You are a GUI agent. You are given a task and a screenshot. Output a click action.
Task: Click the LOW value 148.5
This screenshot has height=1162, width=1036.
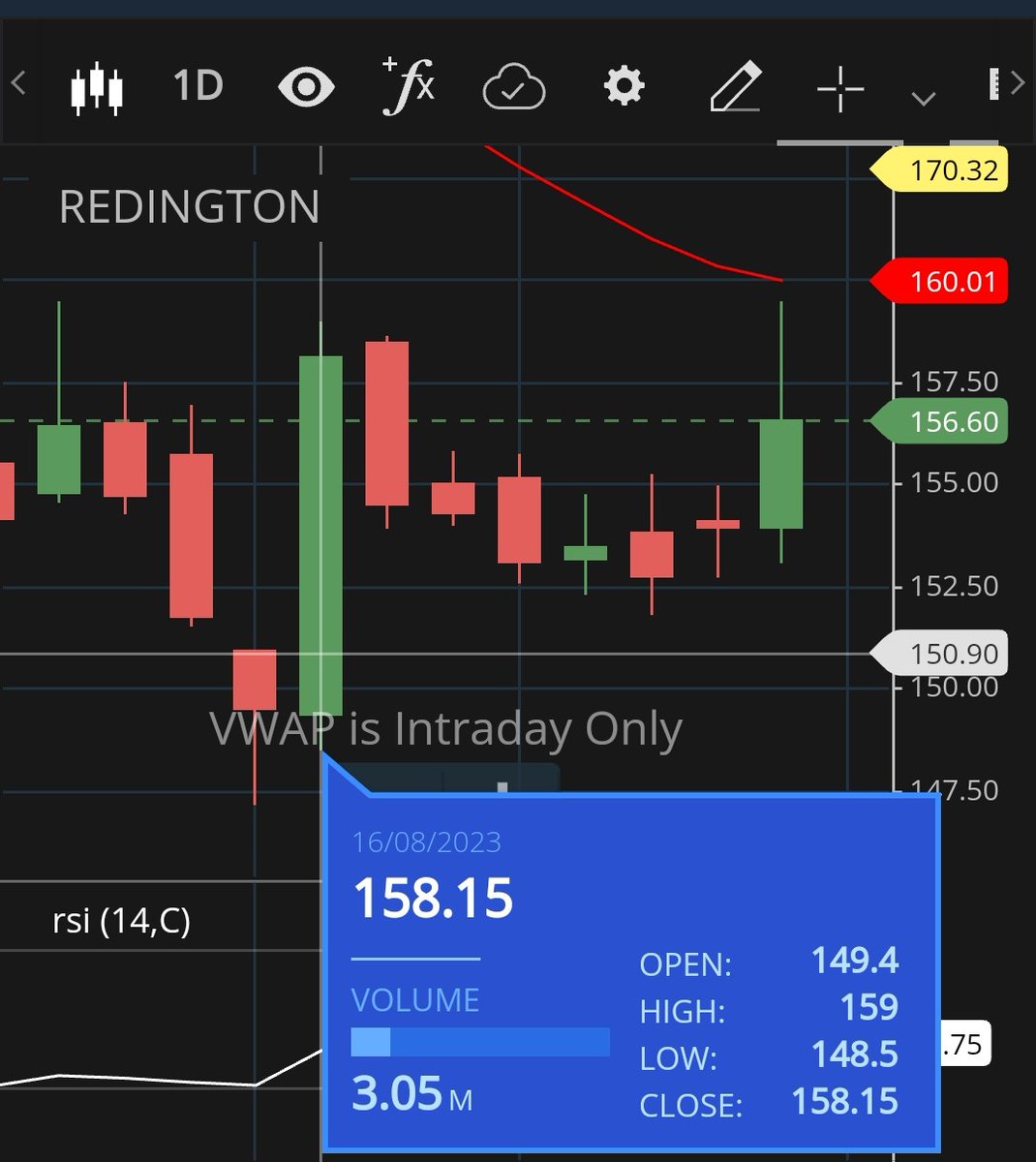coord(855,1055)
